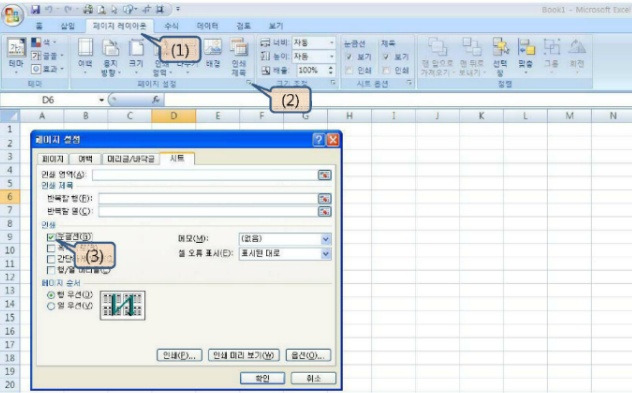Toggle the ribbon 눈금선 인쇄 checkbox
632x393 pixels.
349,71
